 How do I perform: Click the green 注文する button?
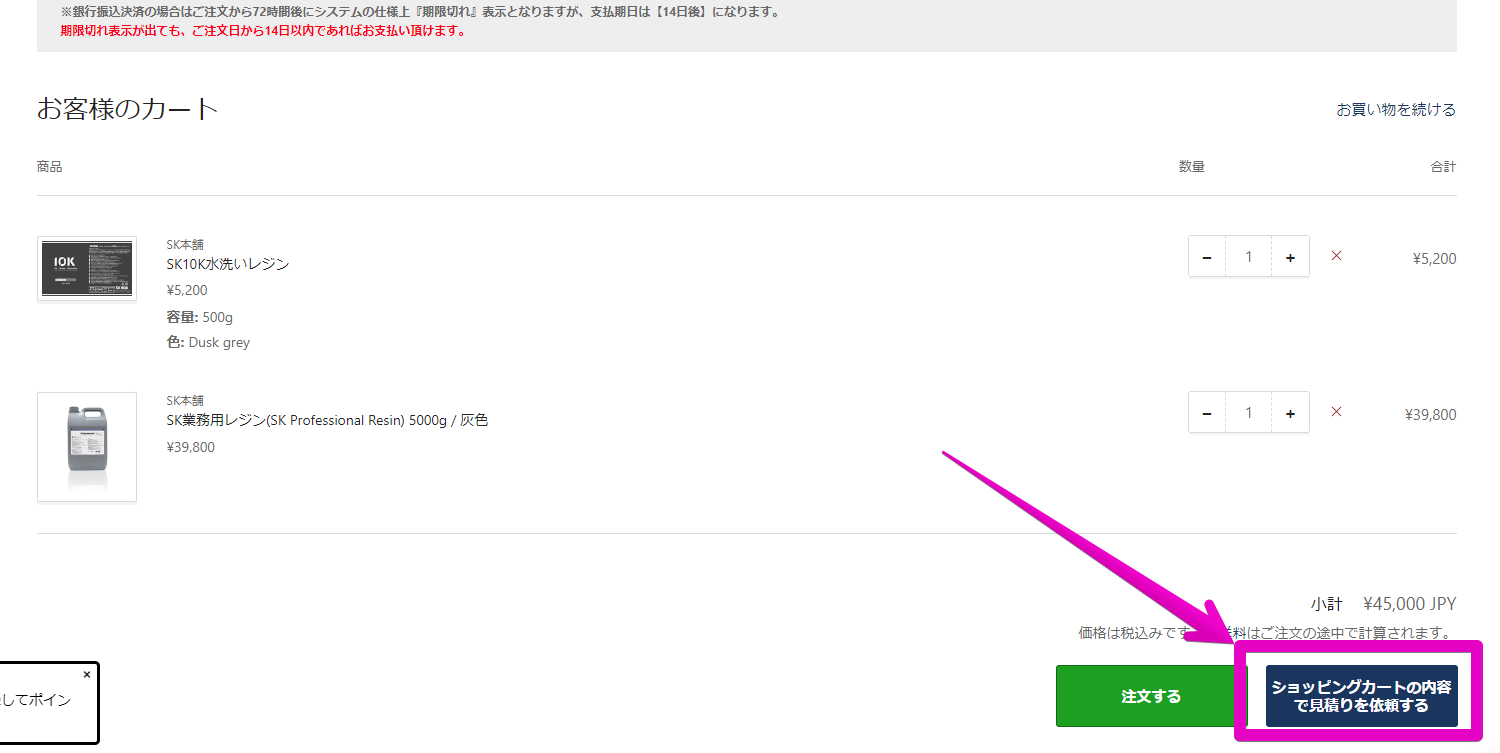click(1151, 696)
